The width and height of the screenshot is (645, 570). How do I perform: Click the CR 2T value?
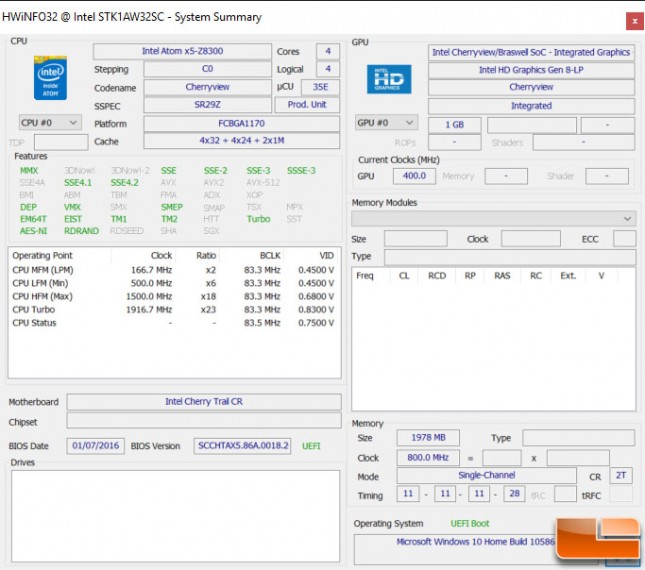621,476
